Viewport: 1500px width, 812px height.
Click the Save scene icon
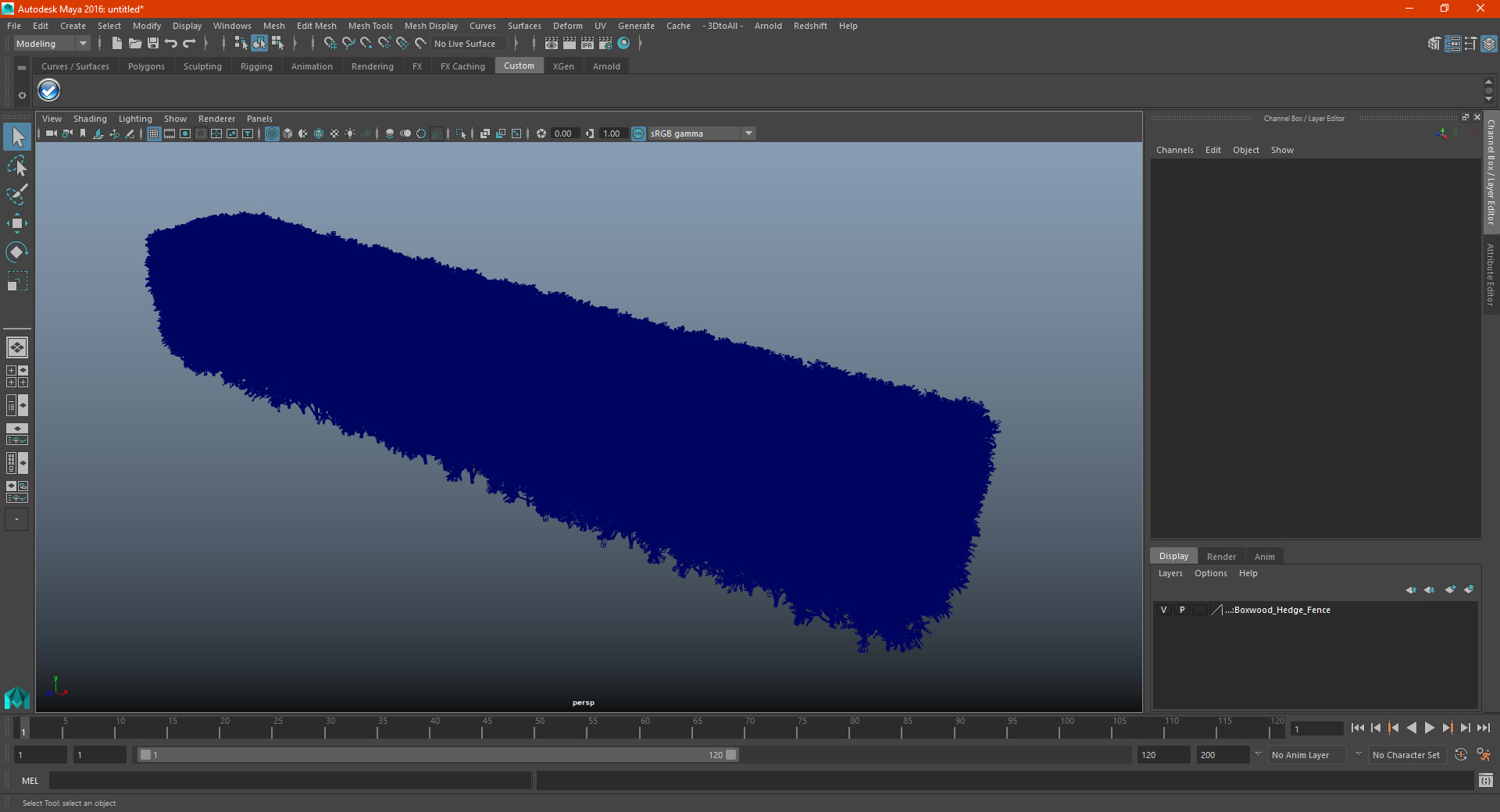(x=153, y=44)
